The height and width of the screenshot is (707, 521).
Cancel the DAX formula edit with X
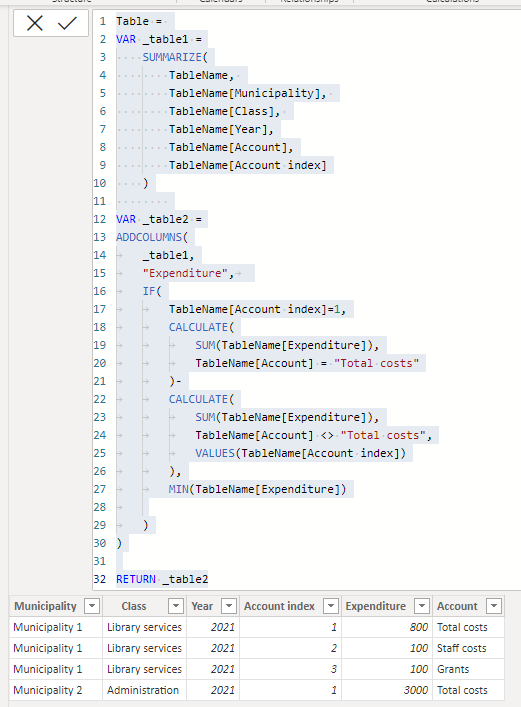tap(35, 23)
